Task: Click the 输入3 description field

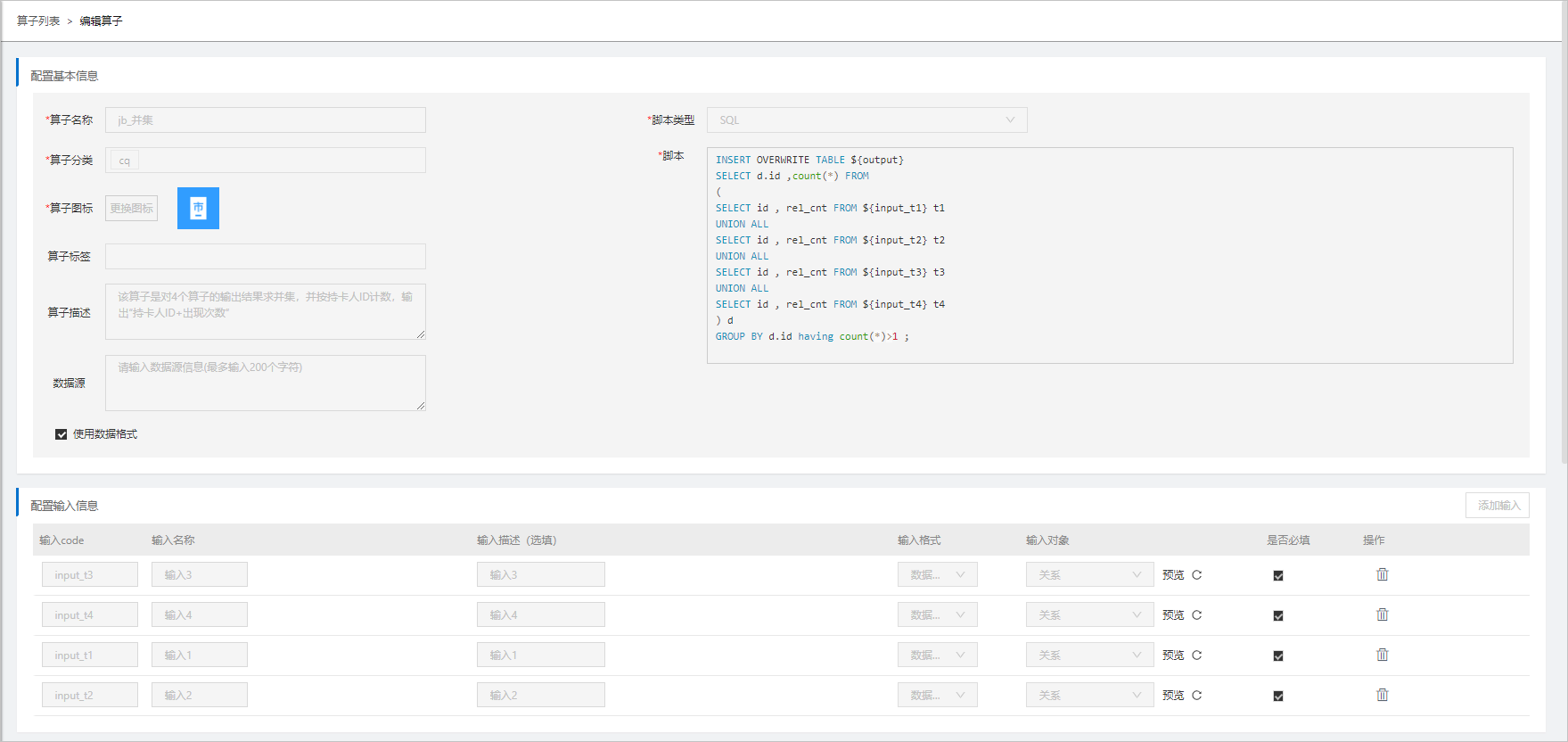Action: tap(541, 574)
